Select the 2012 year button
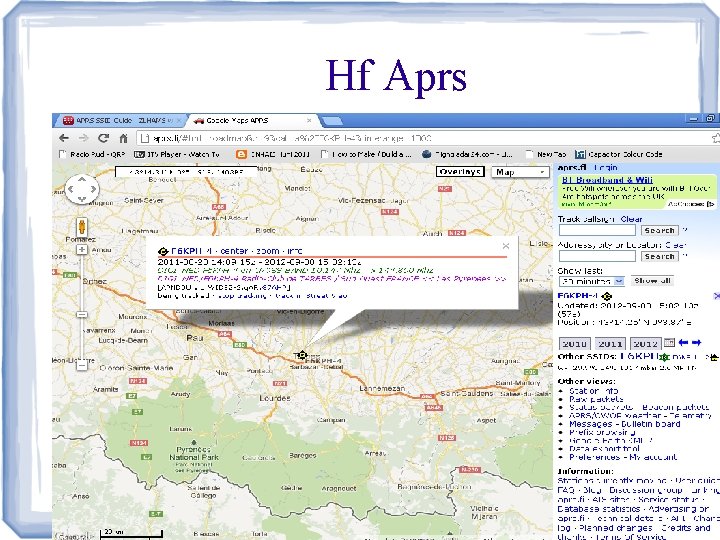 pos(646,343)
